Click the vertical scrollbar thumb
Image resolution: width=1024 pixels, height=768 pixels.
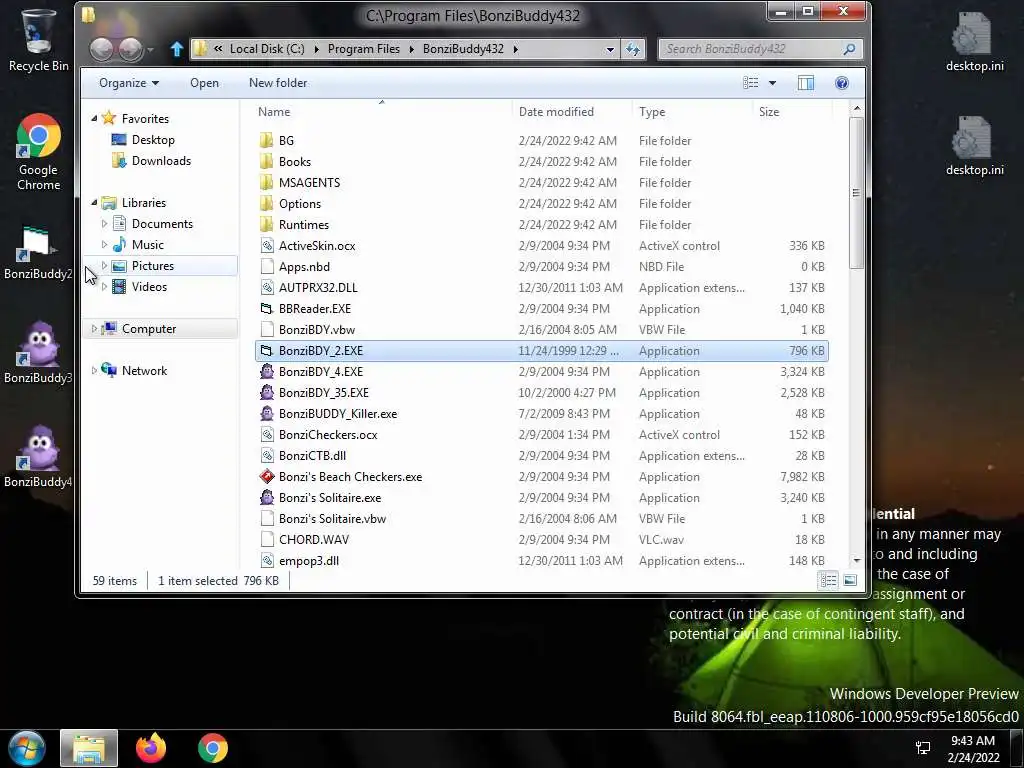(x=856, y=193)
